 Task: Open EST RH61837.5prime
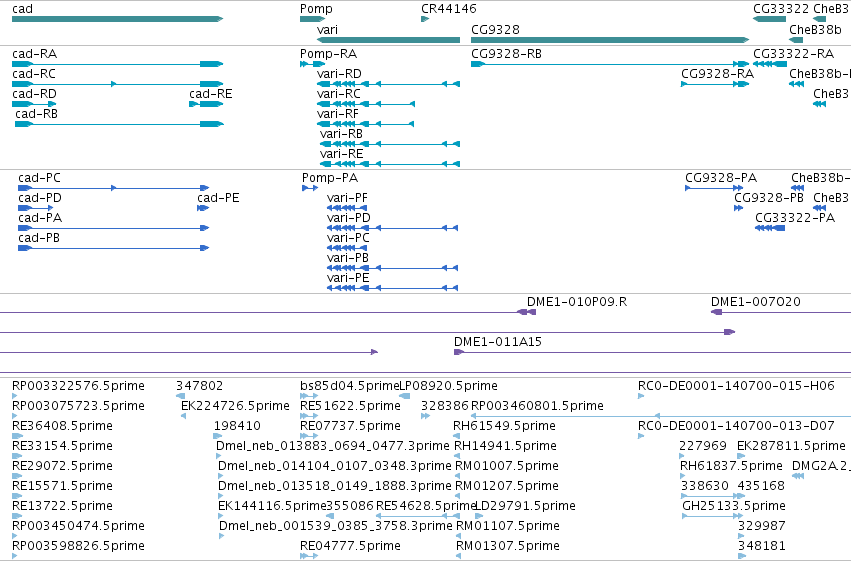coord(731,466)
